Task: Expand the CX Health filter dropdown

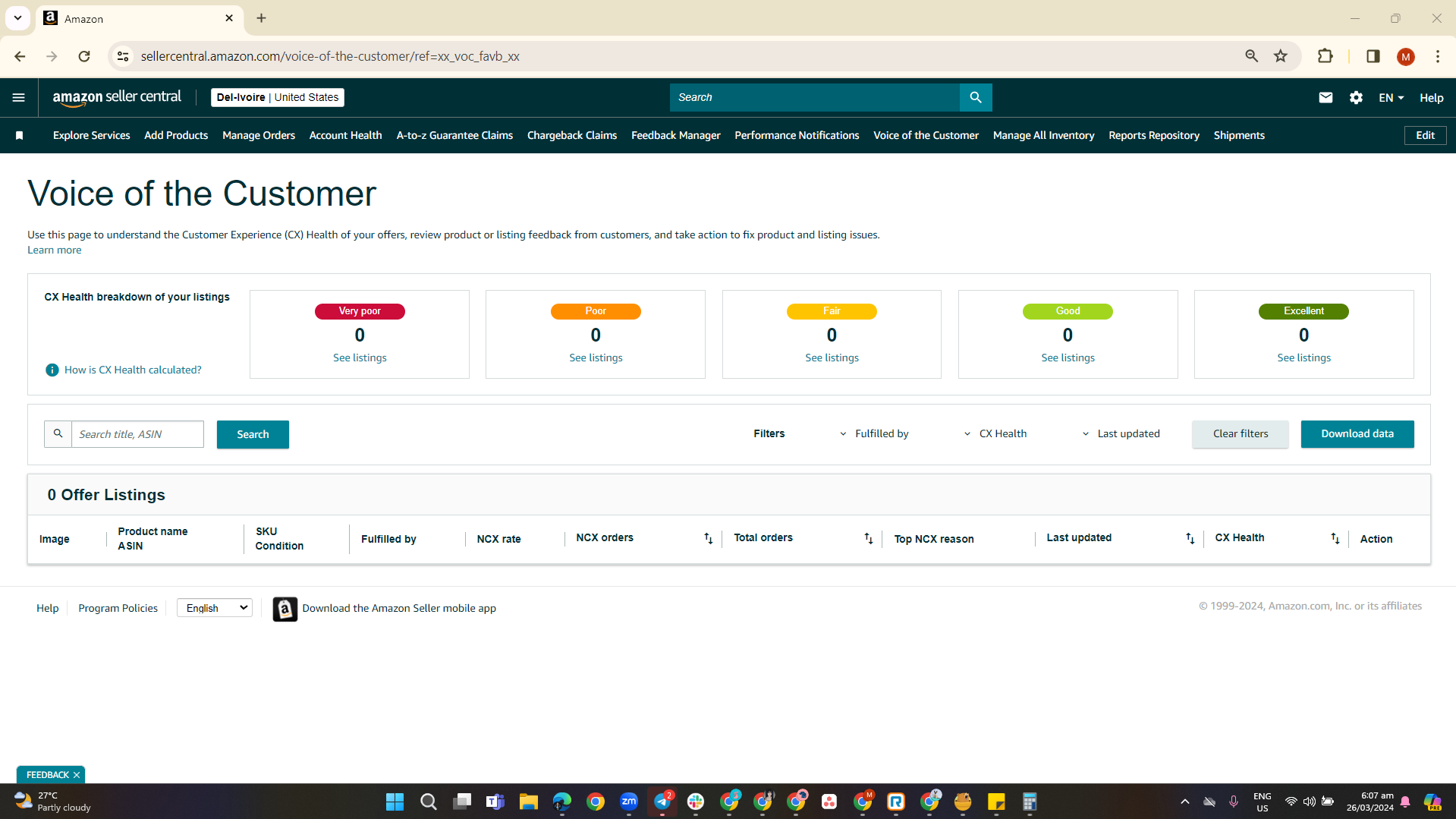Action: pyautogui.click(x=995, y=434)
